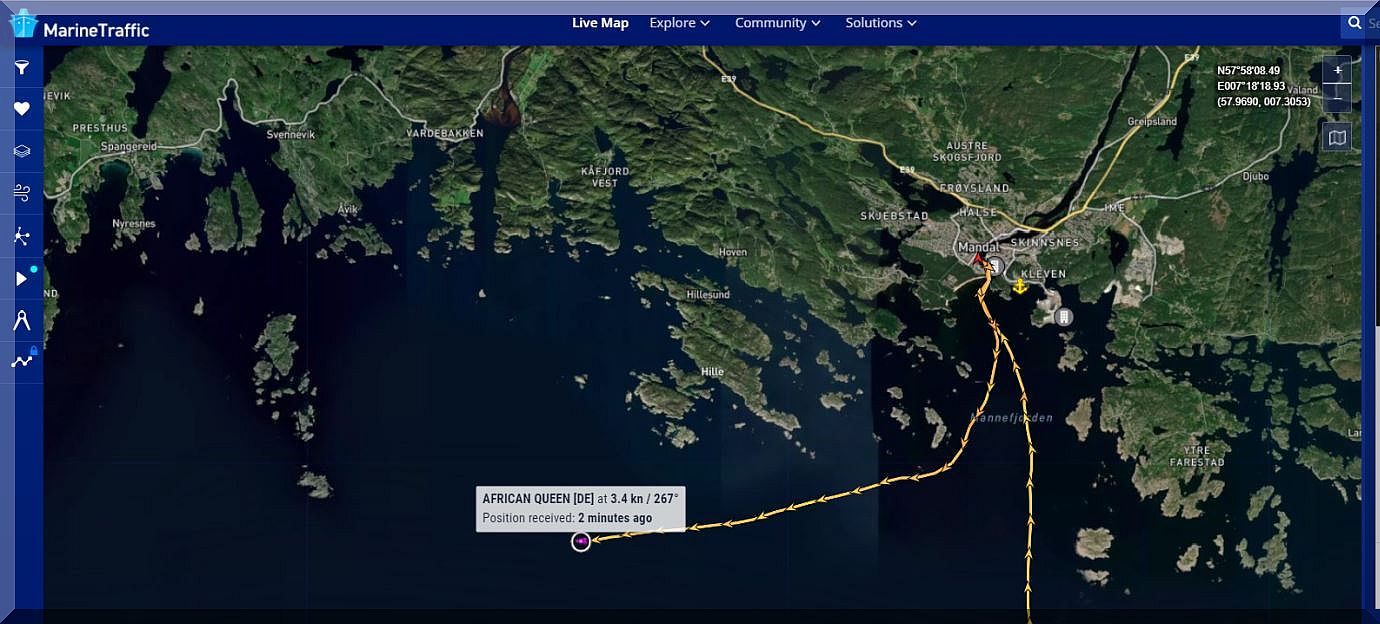1380x624 pixels.
Task: Click the red vessel arrow at Mandal
Action: [978, 260]
